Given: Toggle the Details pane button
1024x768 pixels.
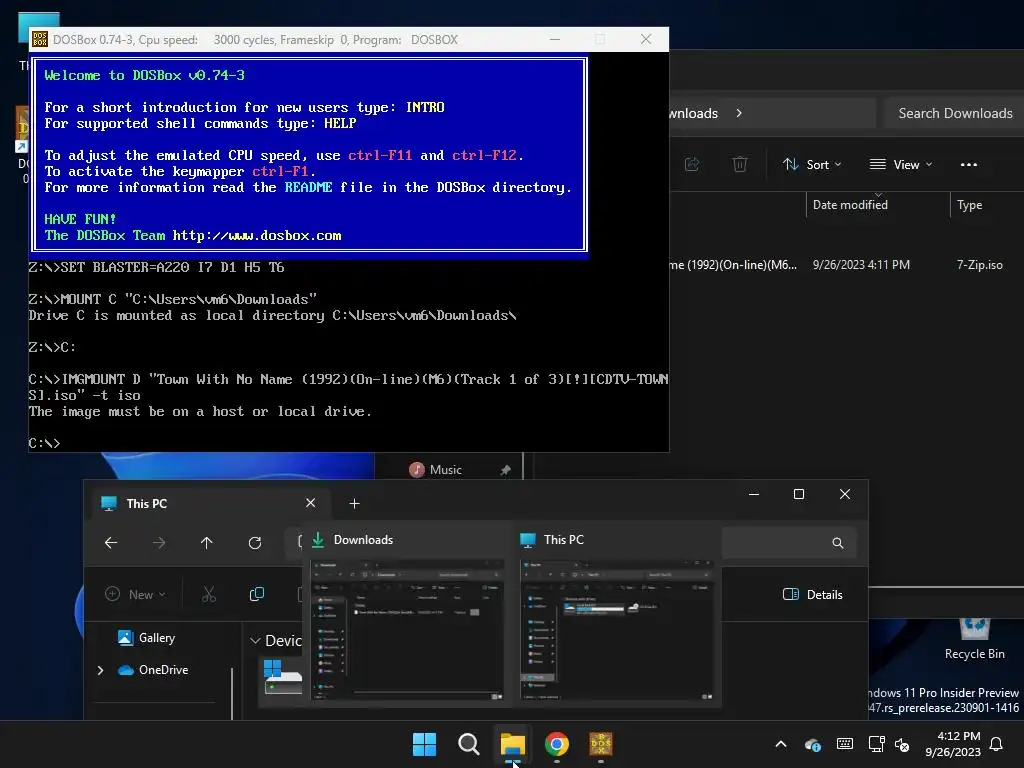Looking at the screenshot, I should [812, 594].
